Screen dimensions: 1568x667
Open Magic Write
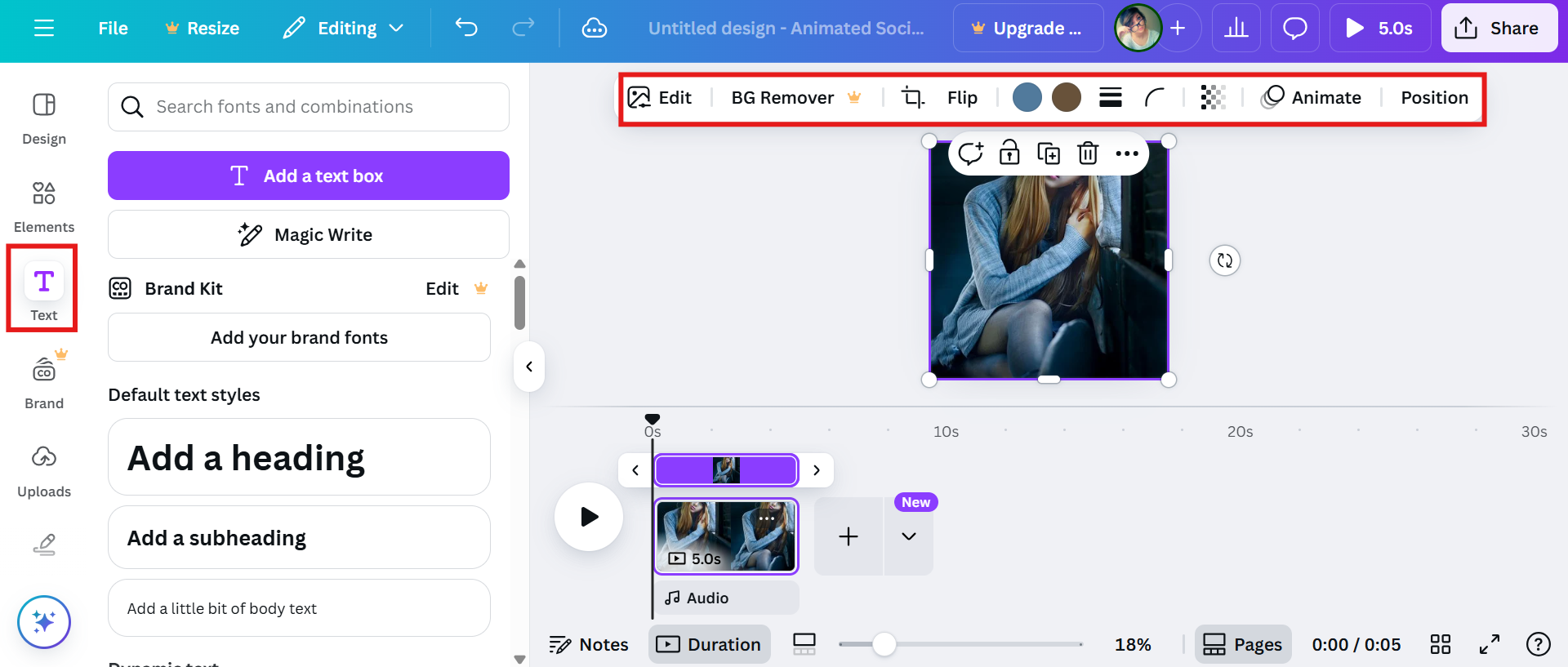309,234
